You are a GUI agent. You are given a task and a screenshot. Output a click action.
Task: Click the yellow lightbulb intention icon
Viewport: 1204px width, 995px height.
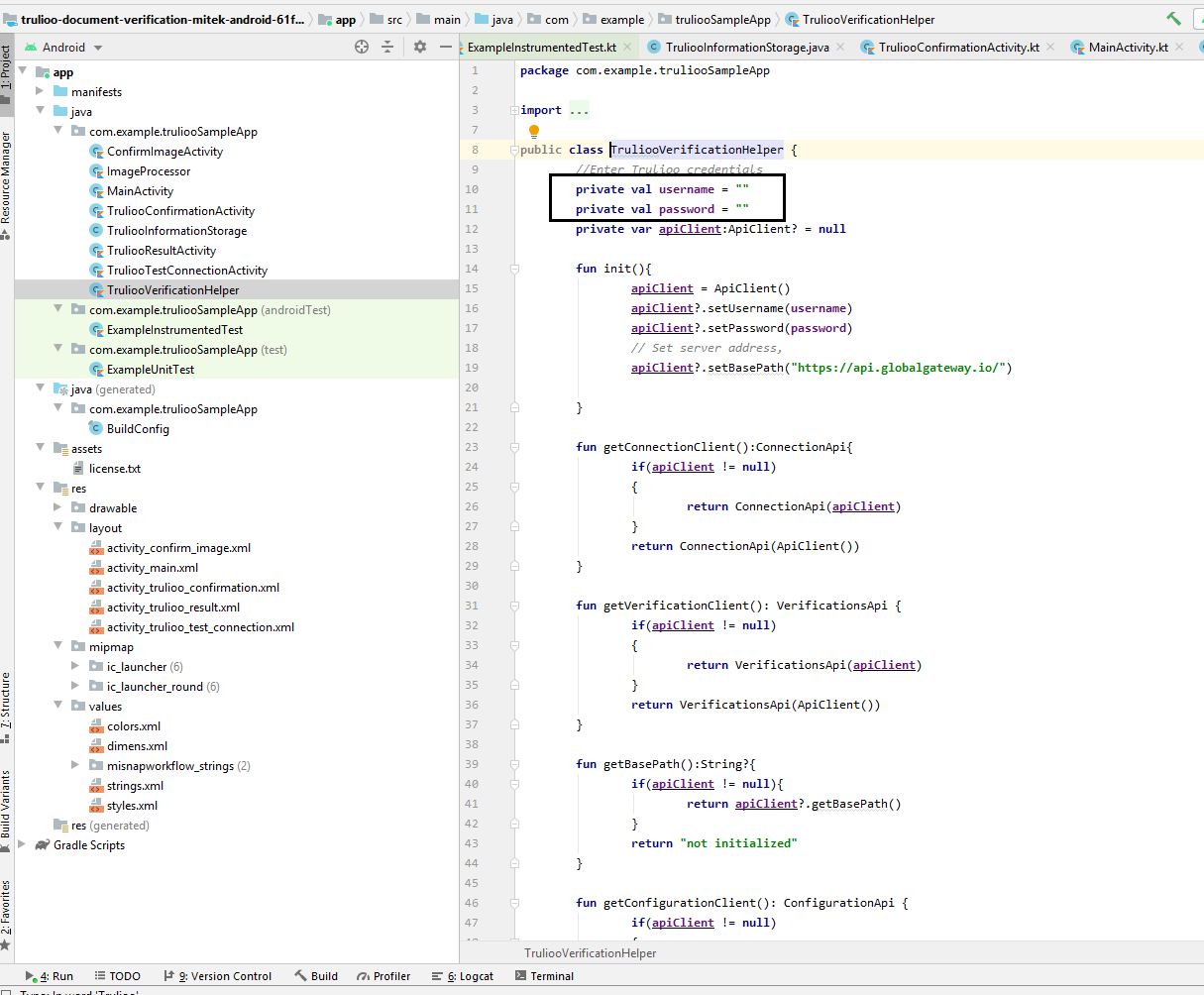tap(534, 131)
